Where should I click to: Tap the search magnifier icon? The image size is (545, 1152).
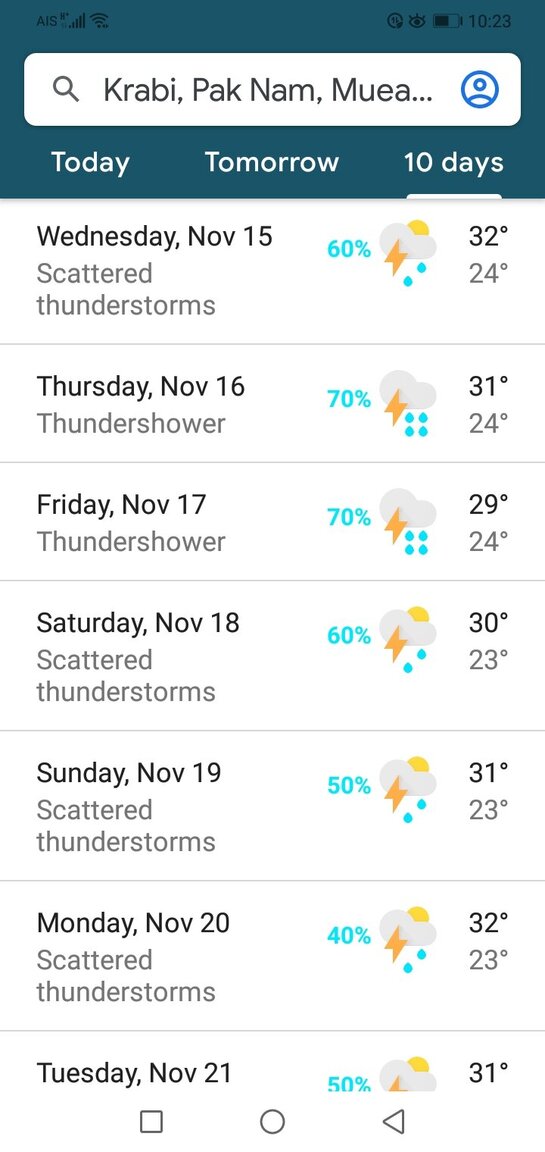pyautogui.click(x=66, y=90)
